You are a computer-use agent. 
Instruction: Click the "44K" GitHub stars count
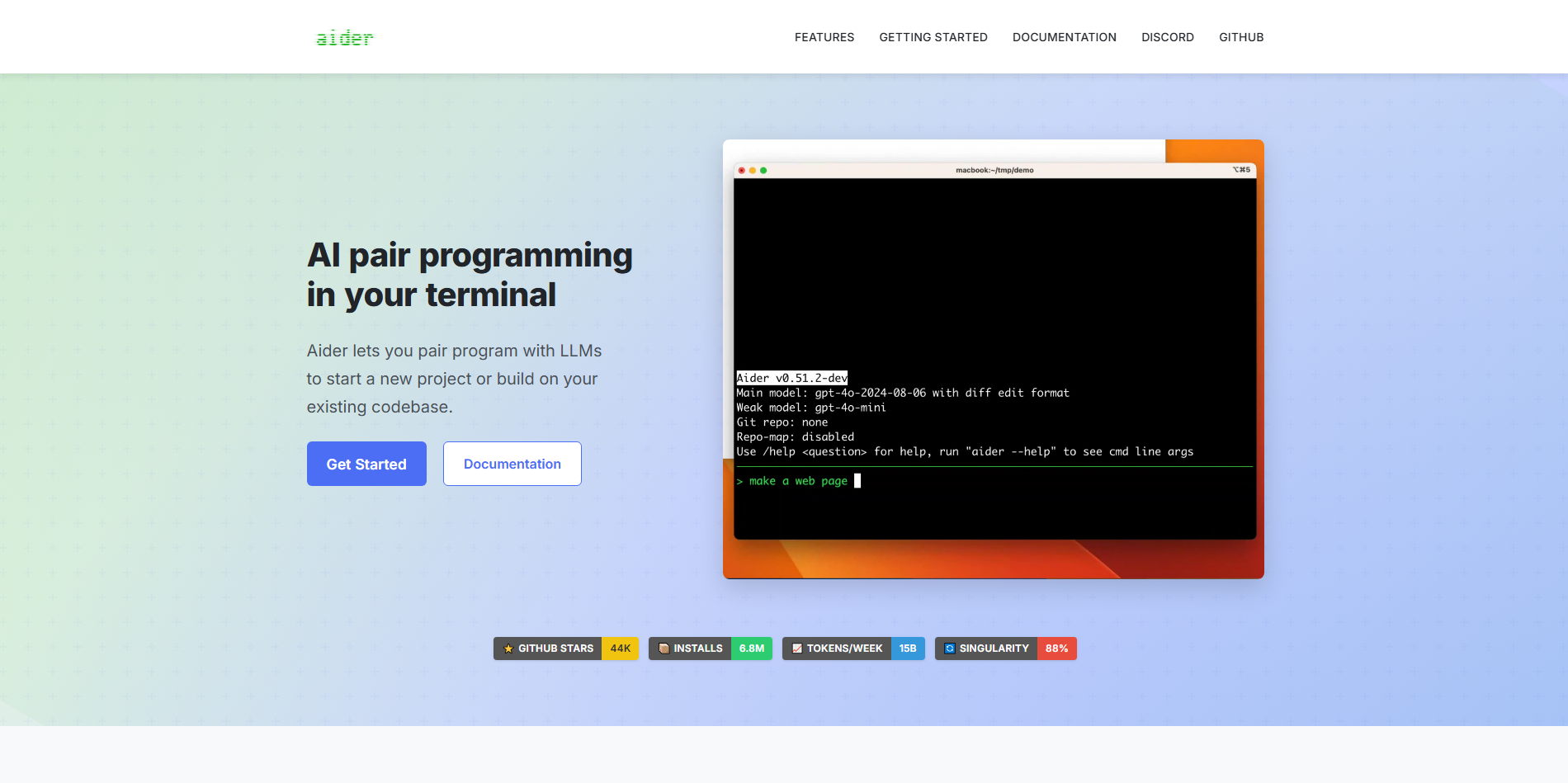coord(621,649)
